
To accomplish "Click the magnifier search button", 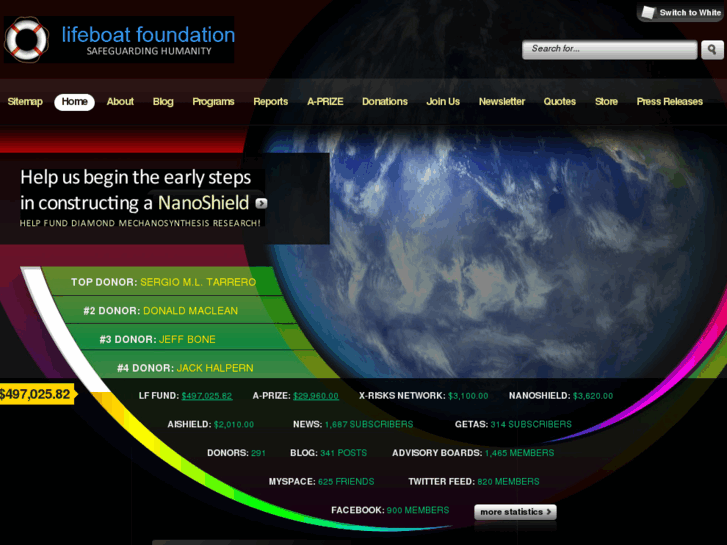I will 712,50.
